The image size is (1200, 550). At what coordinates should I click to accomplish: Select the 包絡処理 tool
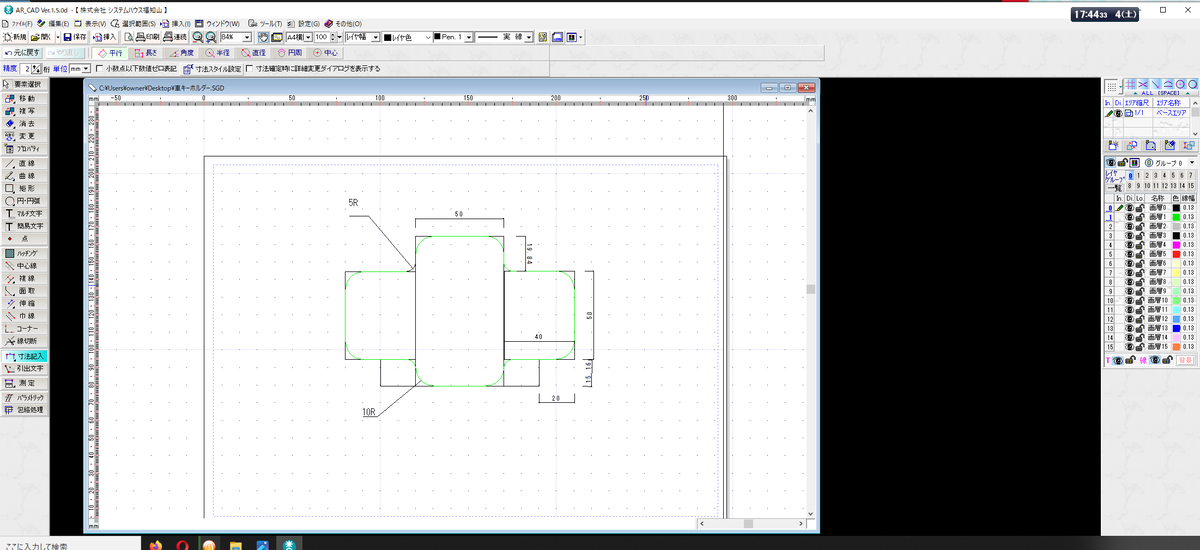coord(24,410)
